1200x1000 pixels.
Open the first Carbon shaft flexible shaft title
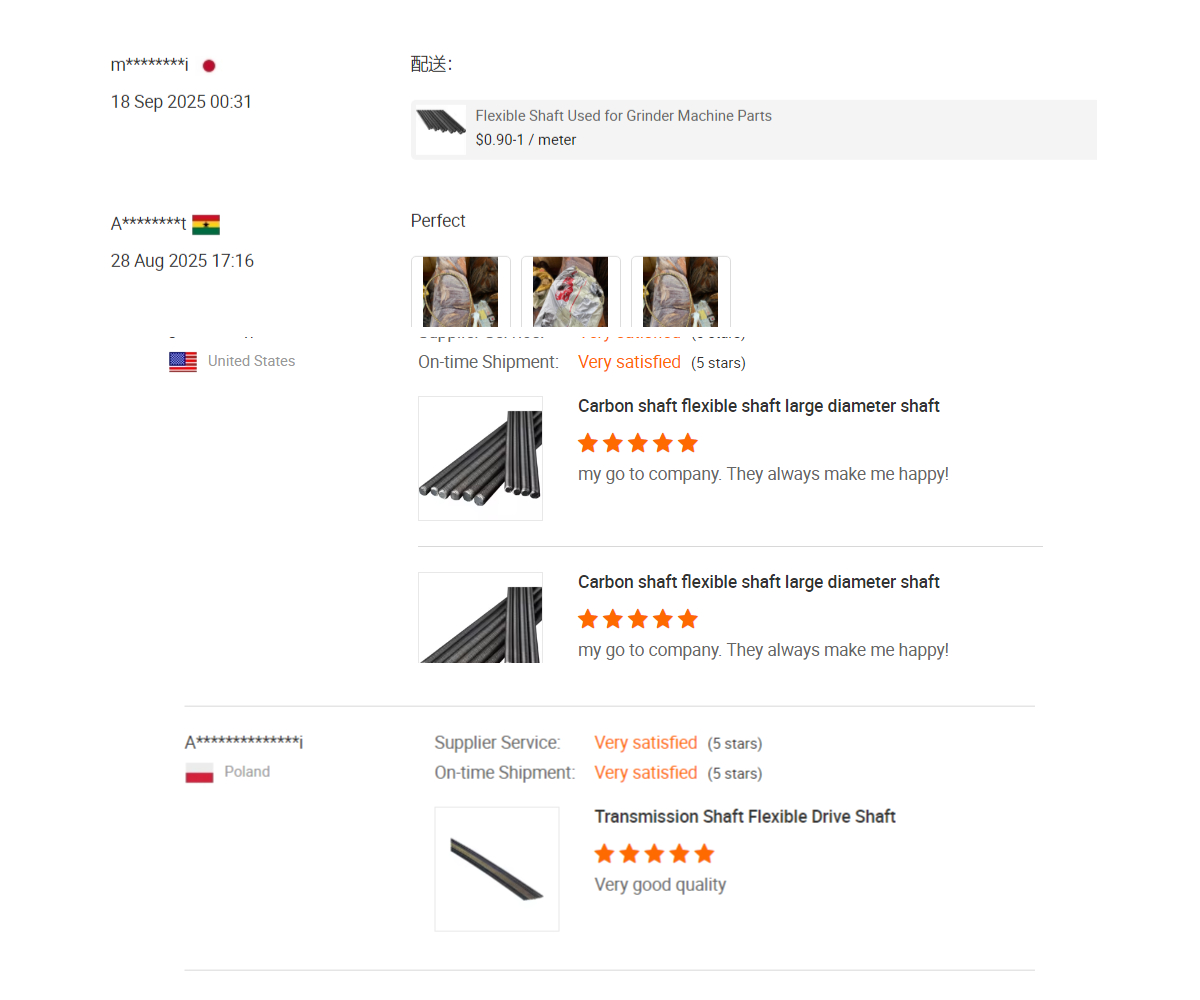pyautogui.click(x=758, y=406)
